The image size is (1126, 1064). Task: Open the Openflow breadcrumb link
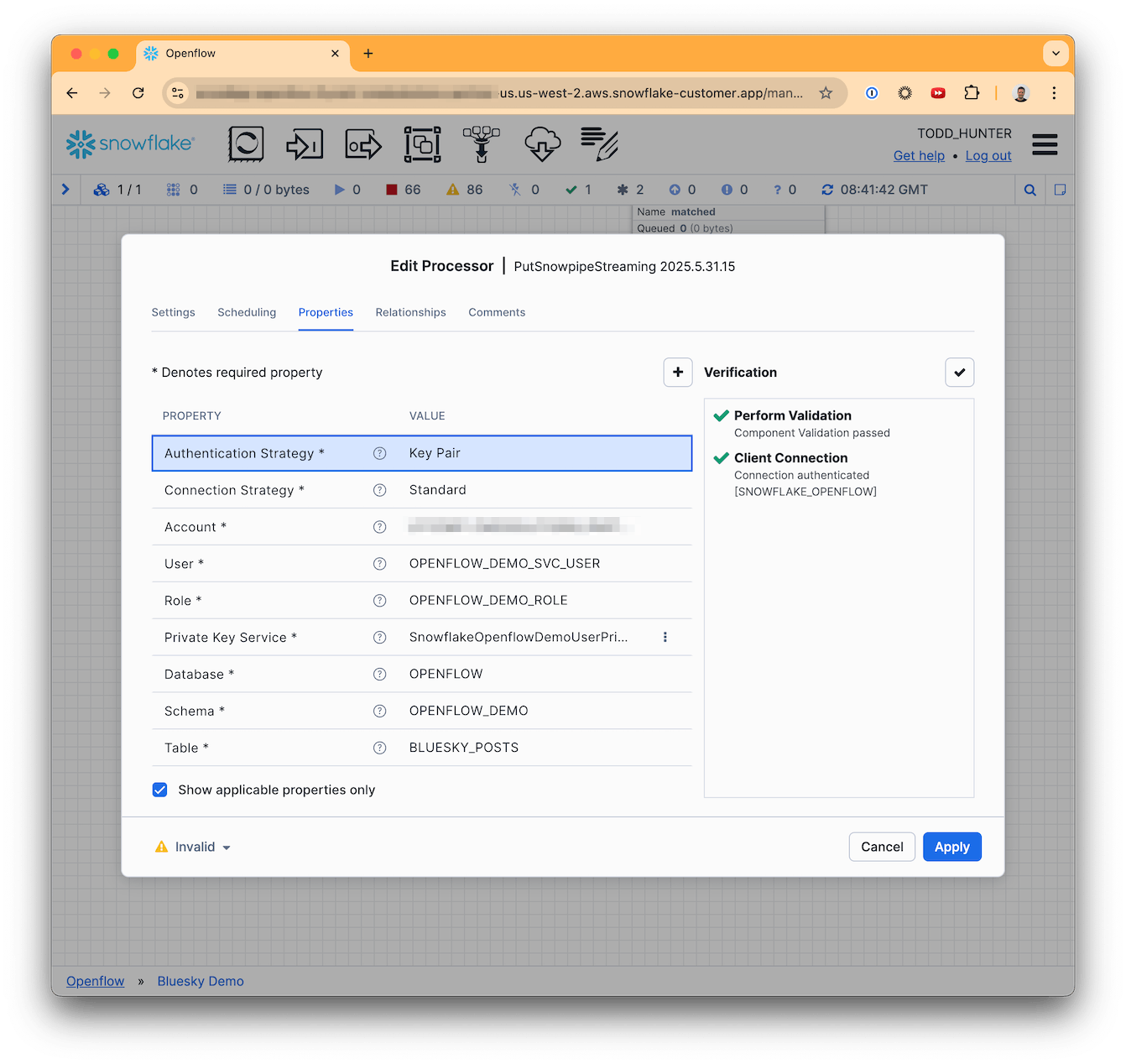pos(96,981)
